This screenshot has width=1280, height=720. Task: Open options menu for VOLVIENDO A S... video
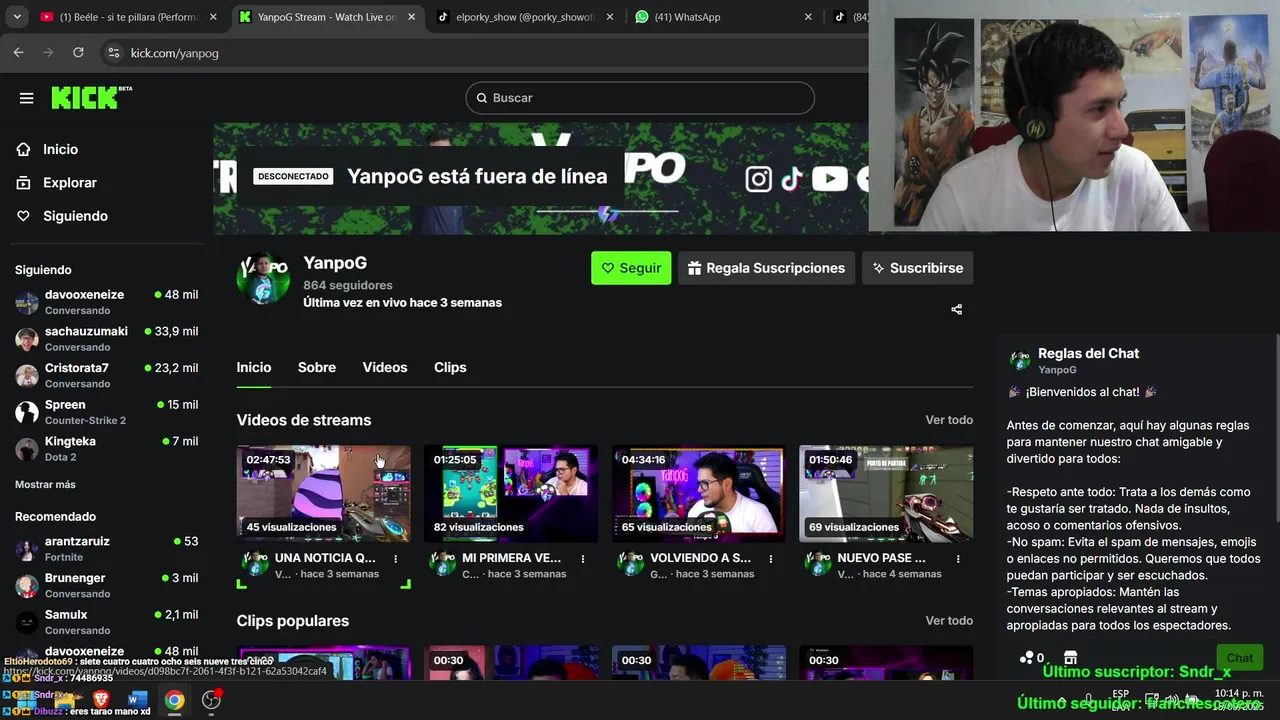[771, 559]
